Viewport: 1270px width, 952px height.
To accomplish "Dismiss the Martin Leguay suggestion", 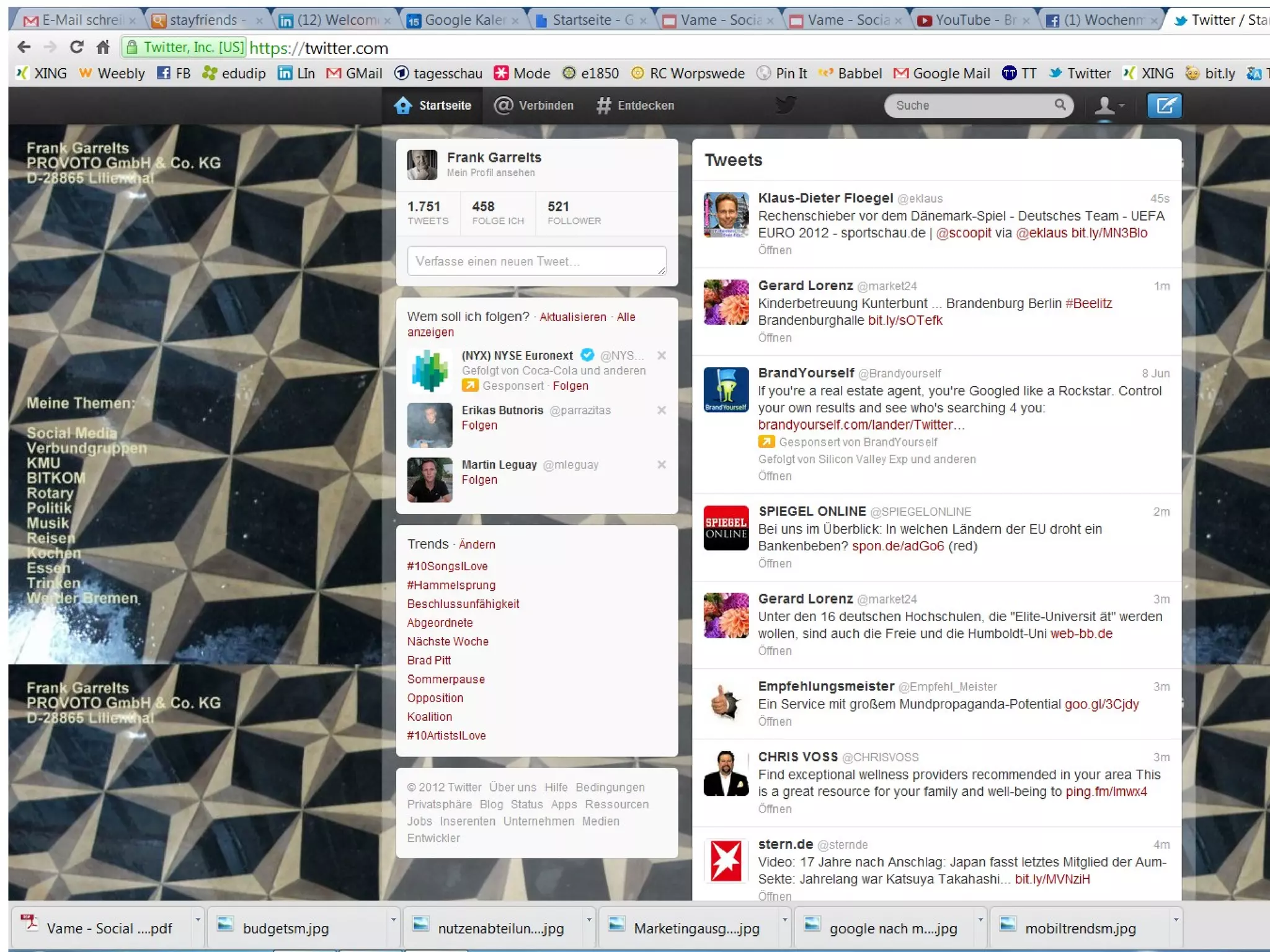I will pyautogui.click(x=662, y=464).
